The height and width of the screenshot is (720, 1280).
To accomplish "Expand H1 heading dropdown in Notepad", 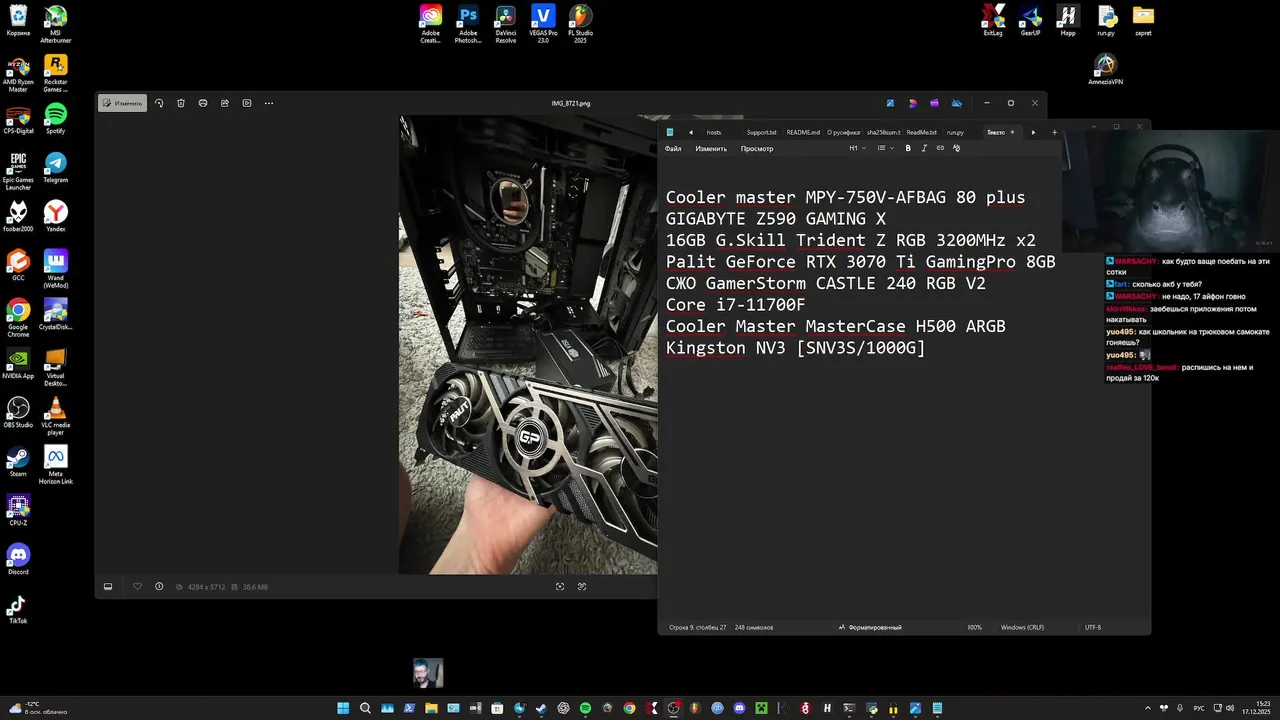I will pyautogui.click(x=858, y=148).
